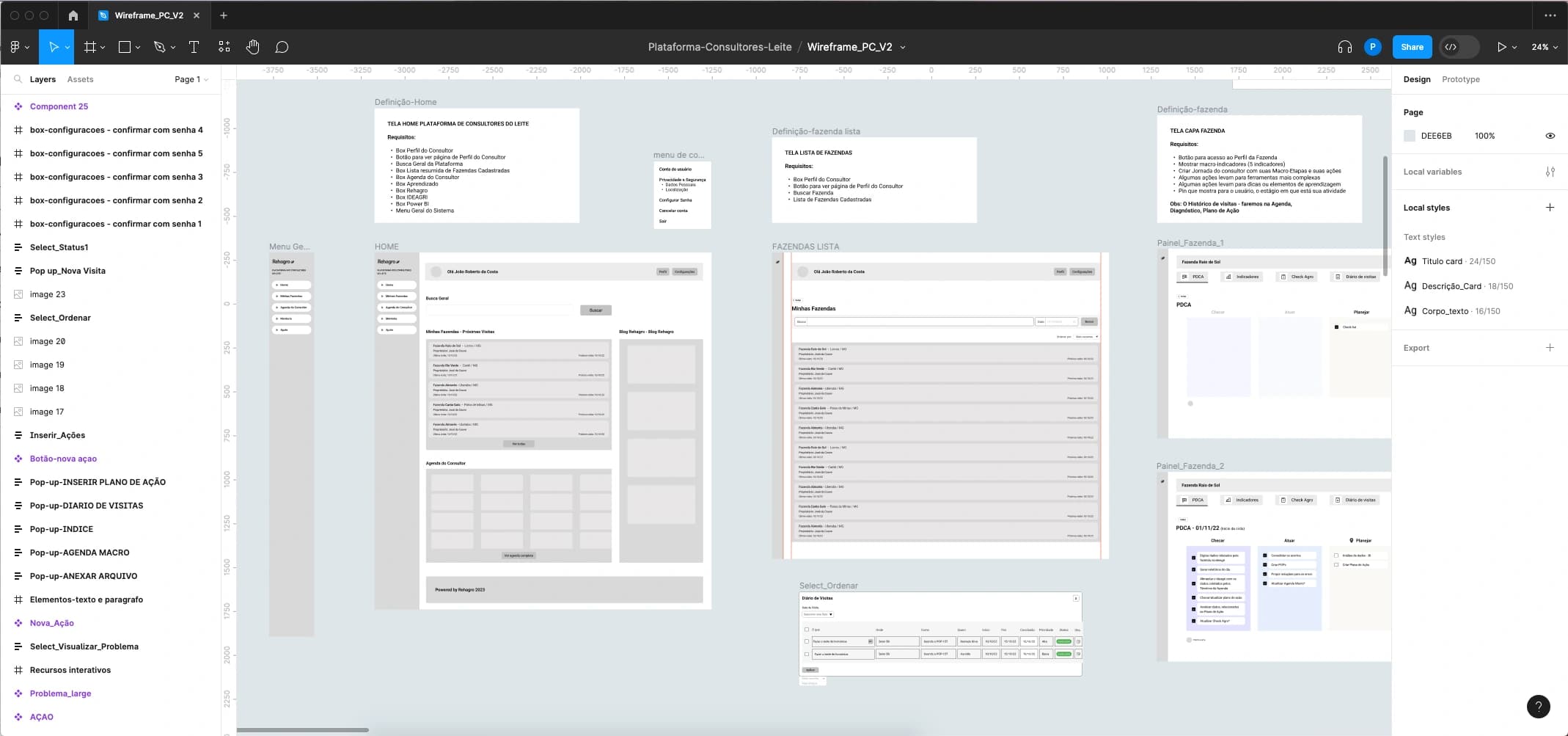Open the help question mark button
The height and width of the screenshot is (736, 1568).
coord(1538,707)
